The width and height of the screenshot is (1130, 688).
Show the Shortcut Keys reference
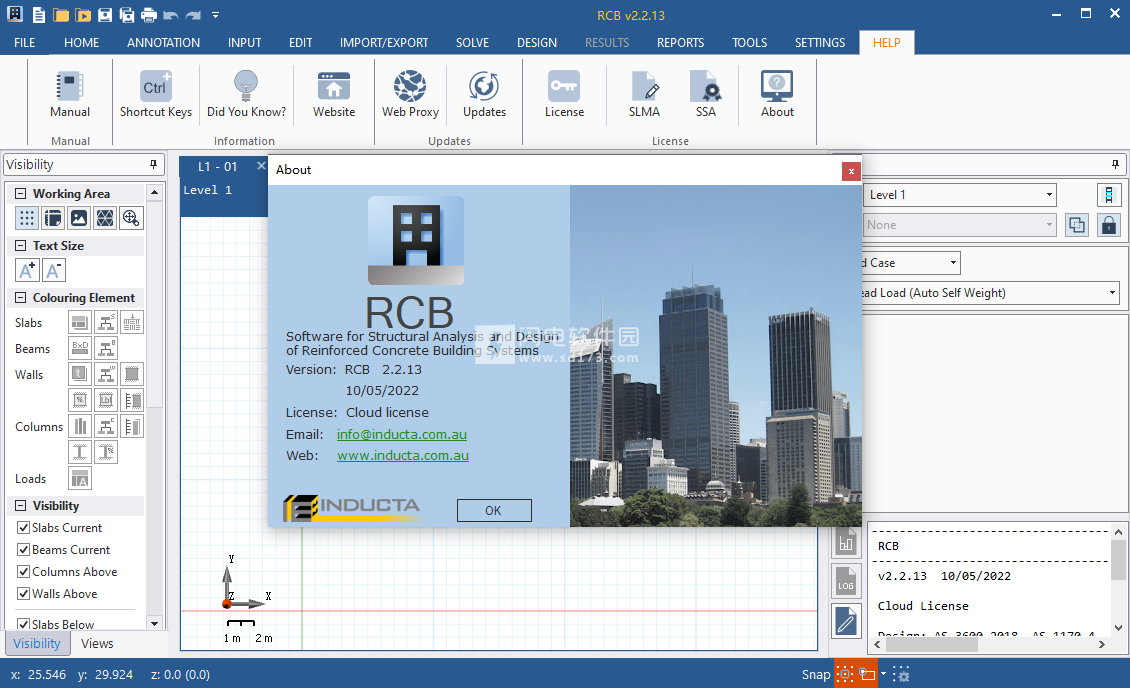click(156, 94)
